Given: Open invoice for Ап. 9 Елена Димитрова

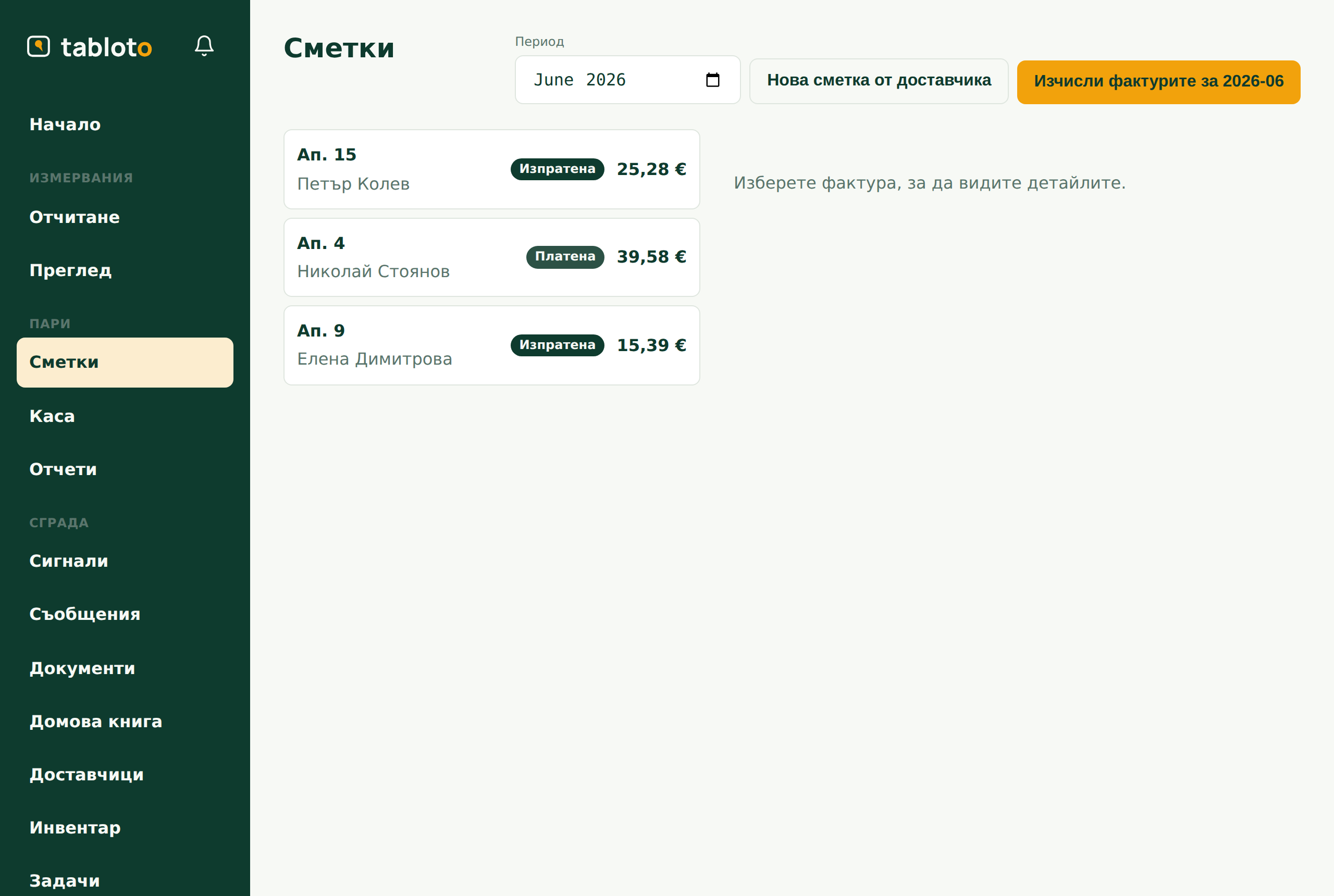Looking at the screenshot, I should pyautogui.click(x=491, y=345).
